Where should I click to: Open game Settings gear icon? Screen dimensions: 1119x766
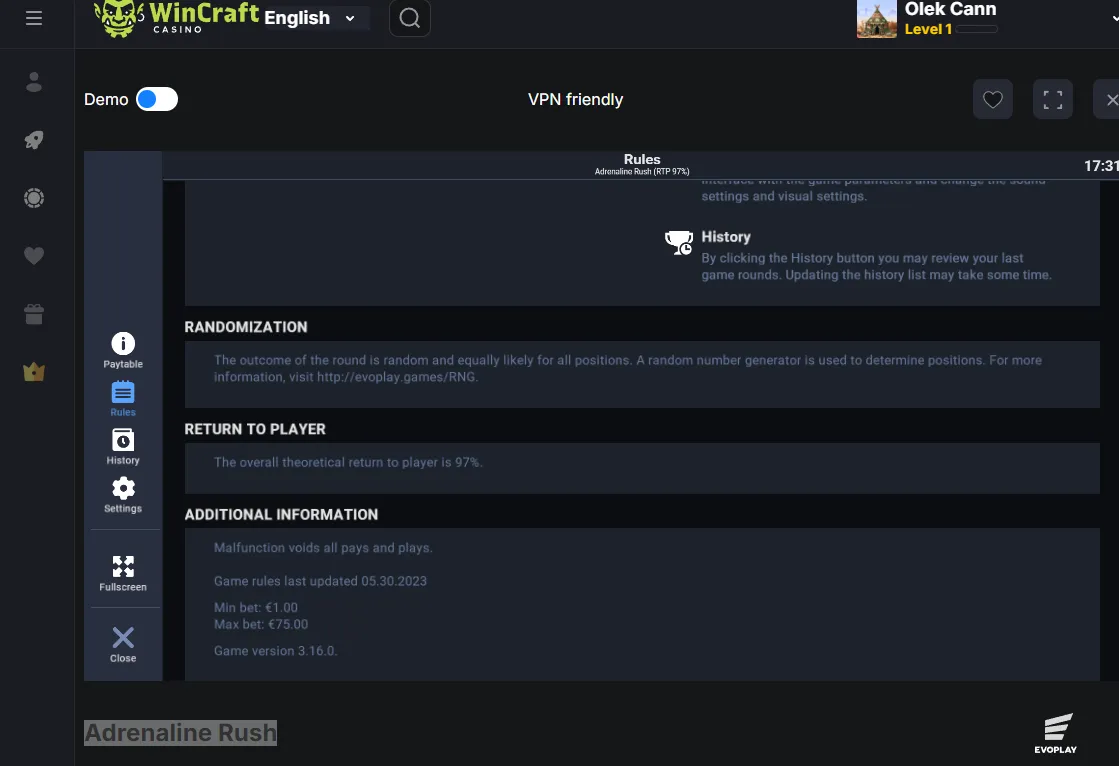pos(123,495)
